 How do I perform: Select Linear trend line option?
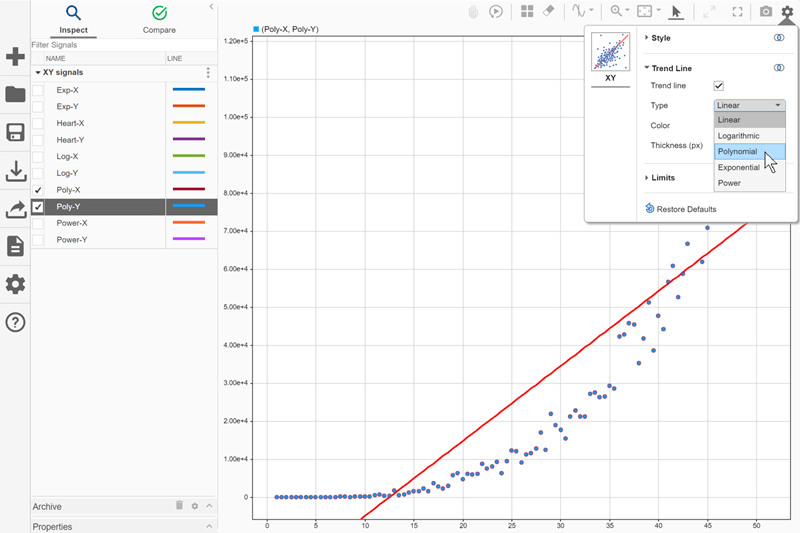(749, 120)
